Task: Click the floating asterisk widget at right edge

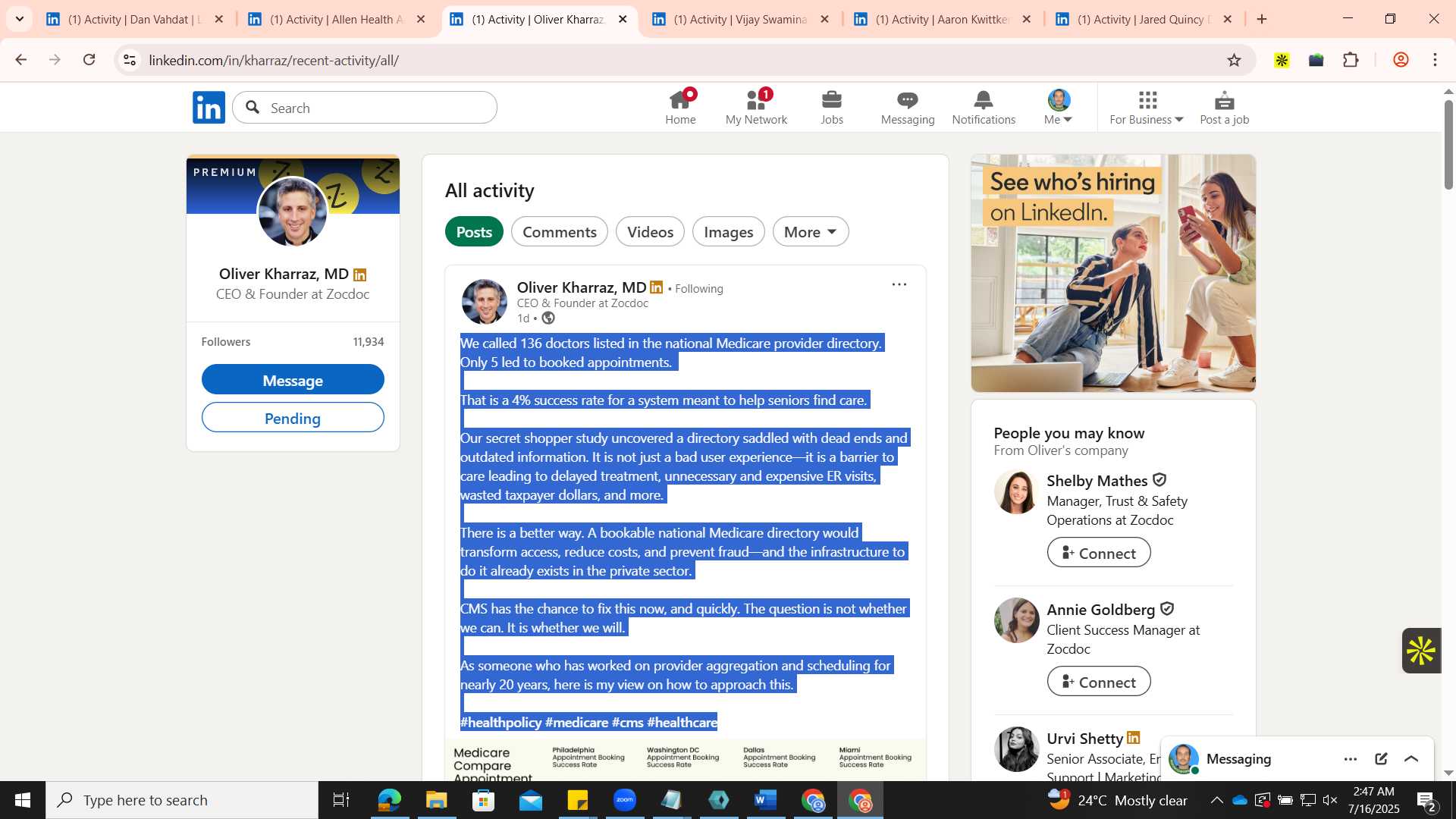Action: click(1421, 651)
